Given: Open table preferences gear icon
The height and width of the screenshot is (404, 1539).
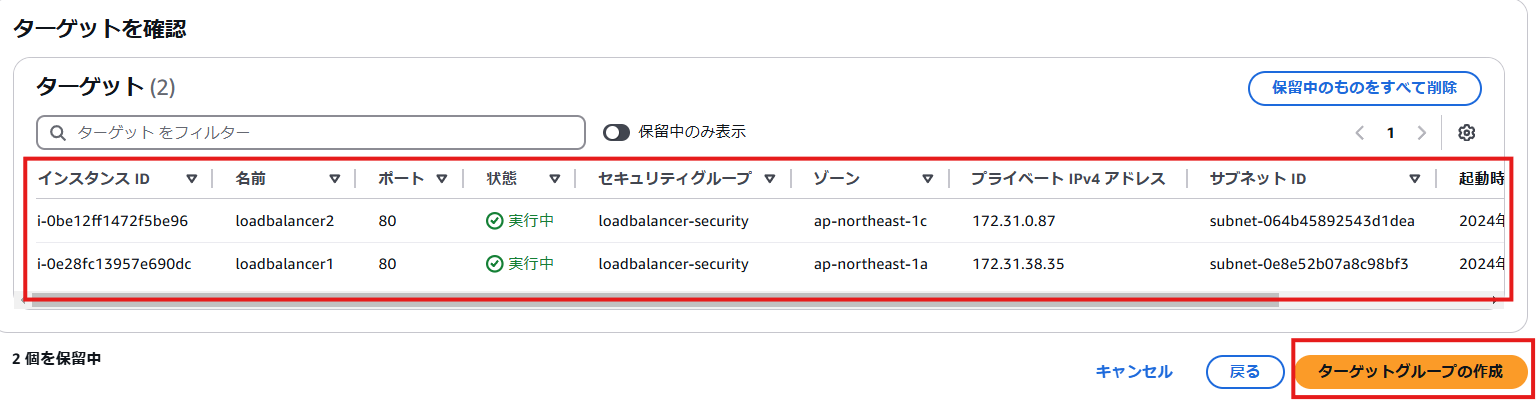Looking at the screenshot, I should pos(1467,133).
